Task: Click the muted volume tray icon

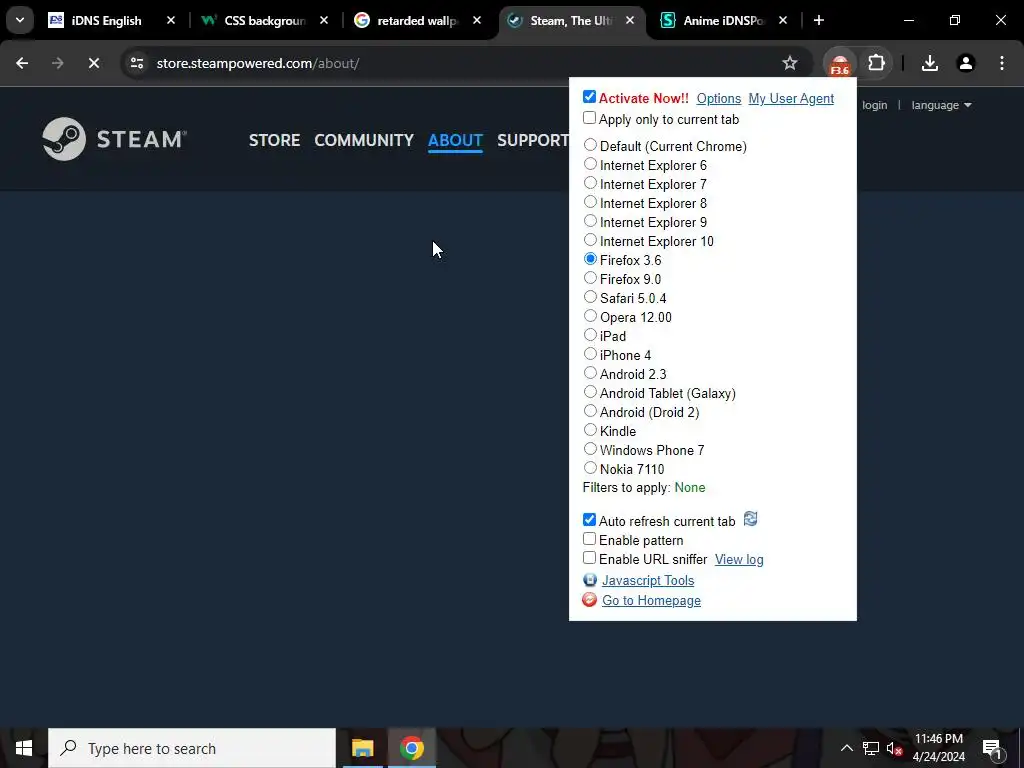Action: [894, 748]
